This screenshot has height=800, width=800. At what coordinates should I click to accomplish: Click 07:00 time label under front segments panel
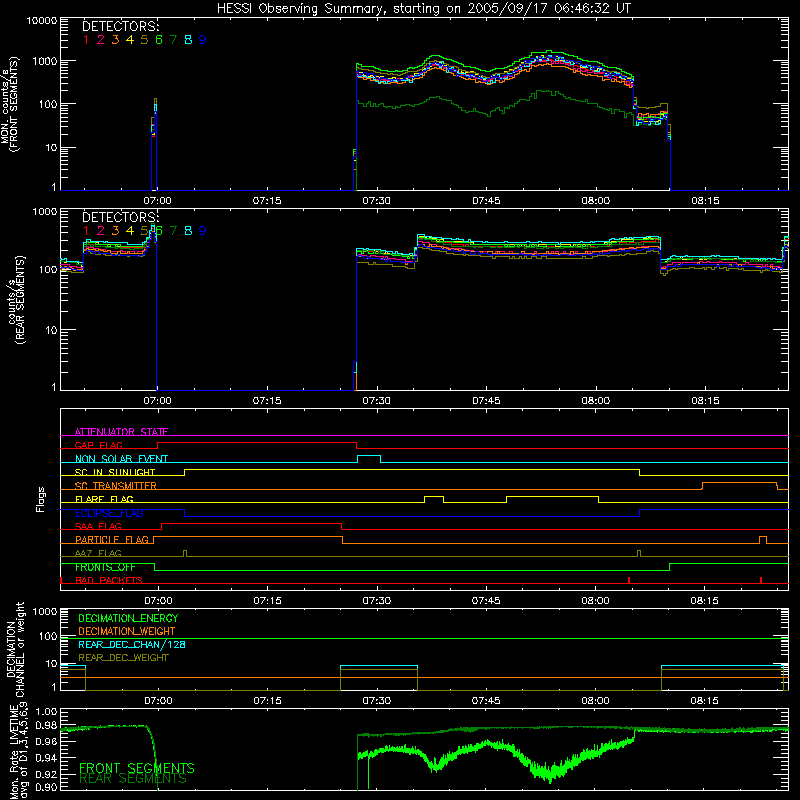coord(157,201)
